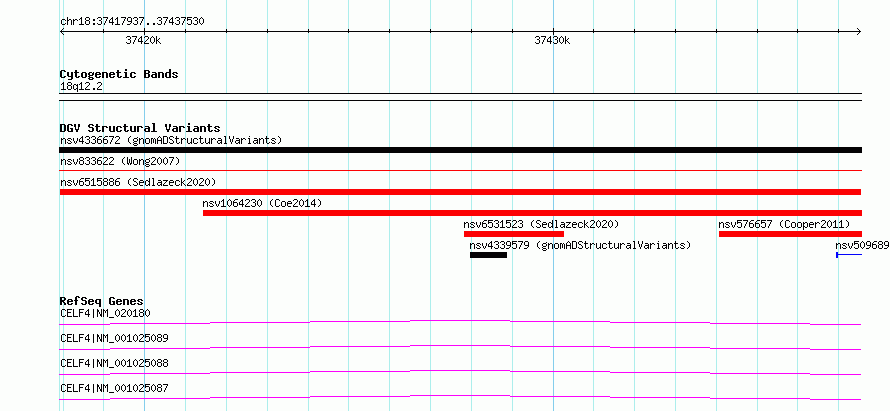
Task: Open CELF4|NM_001025089 transcript label
Action: (x=114, y=338)
